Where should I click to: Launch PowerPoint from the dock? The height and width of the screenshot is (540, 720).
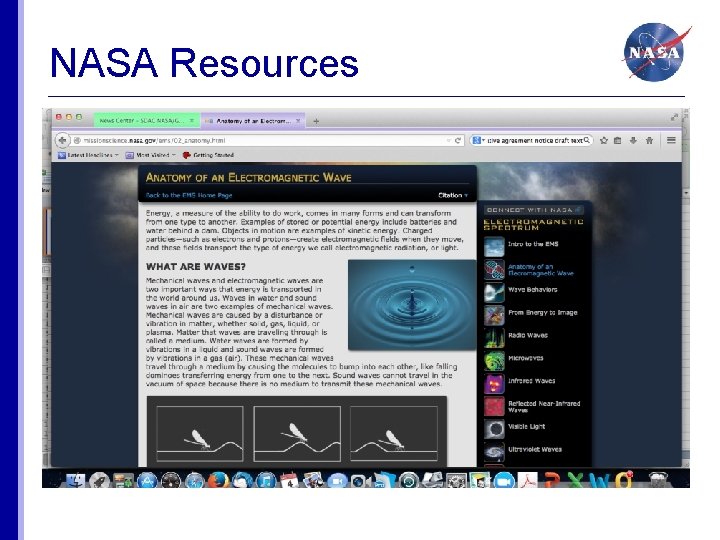[552, 480]
